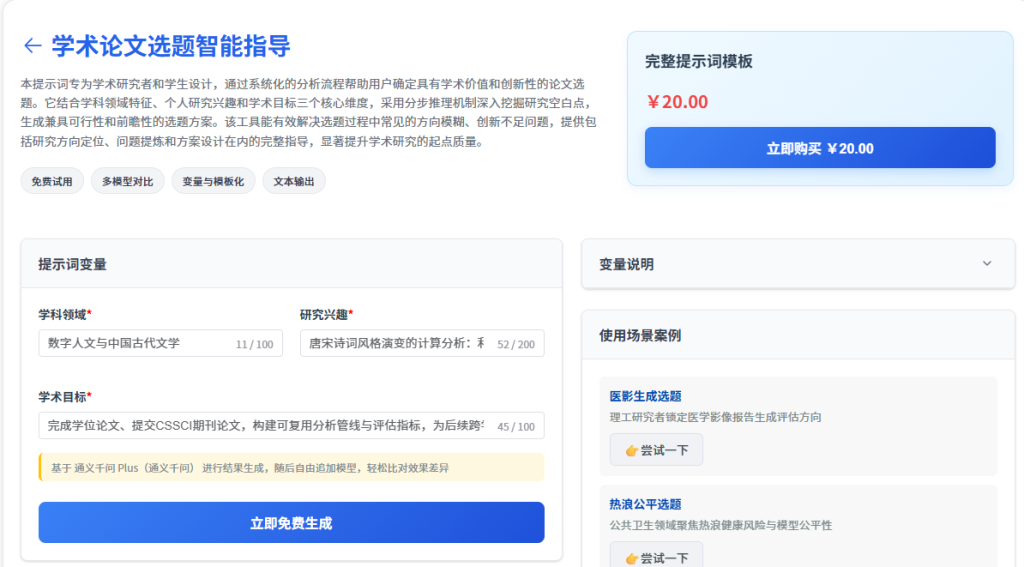Click the 学术论文选题智能指导 page title
Viewport: 1024px width, 567px height.
coord(171,46)
